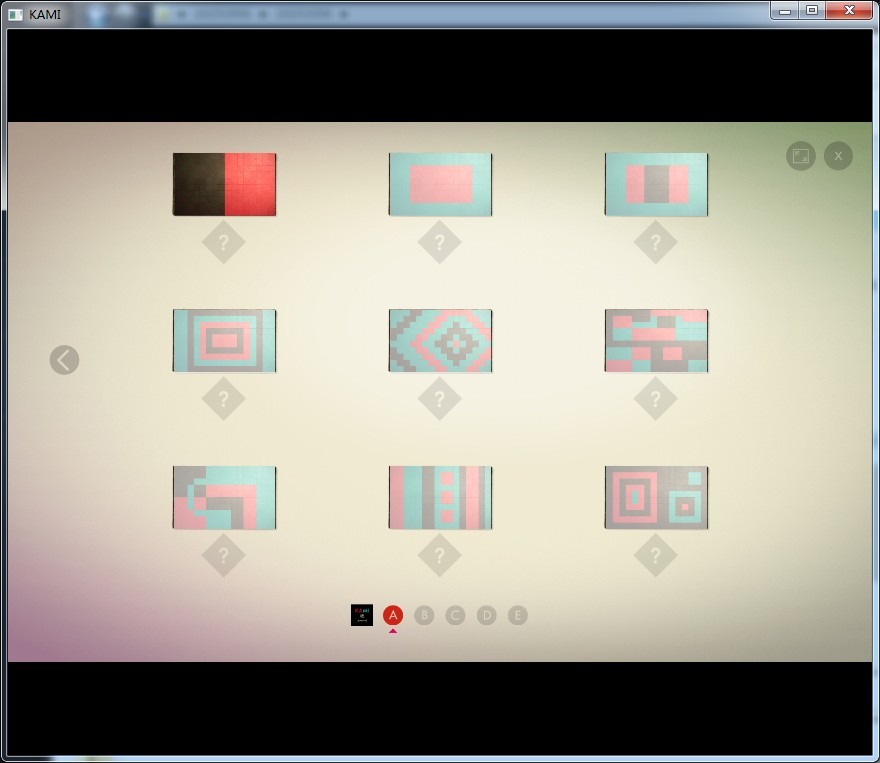This screenshot has width=880, height=763.
Task: Click question-mark diamond under black and red puzzle
Action: click(223, 242)
